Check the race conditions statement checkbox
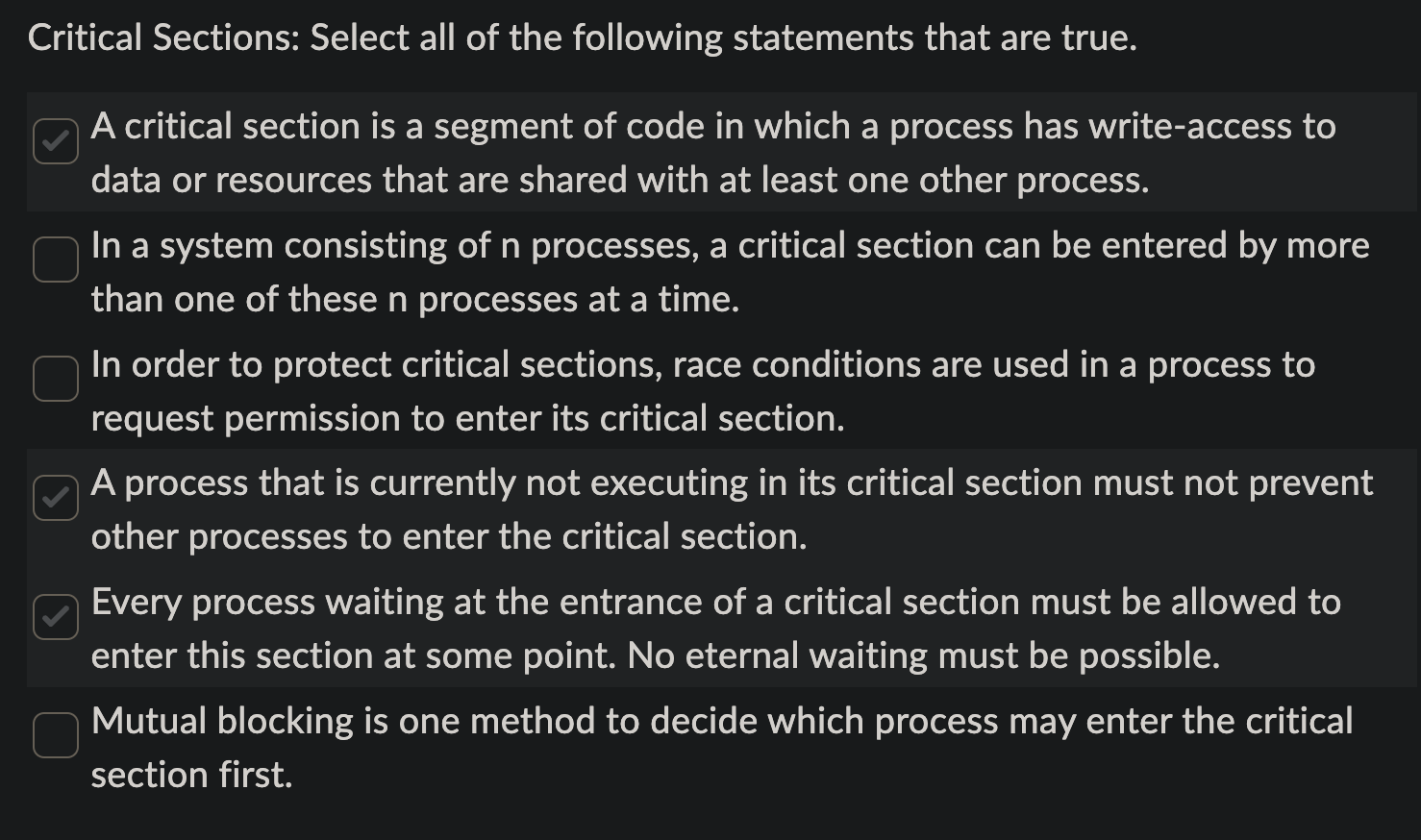 (55, 379)
